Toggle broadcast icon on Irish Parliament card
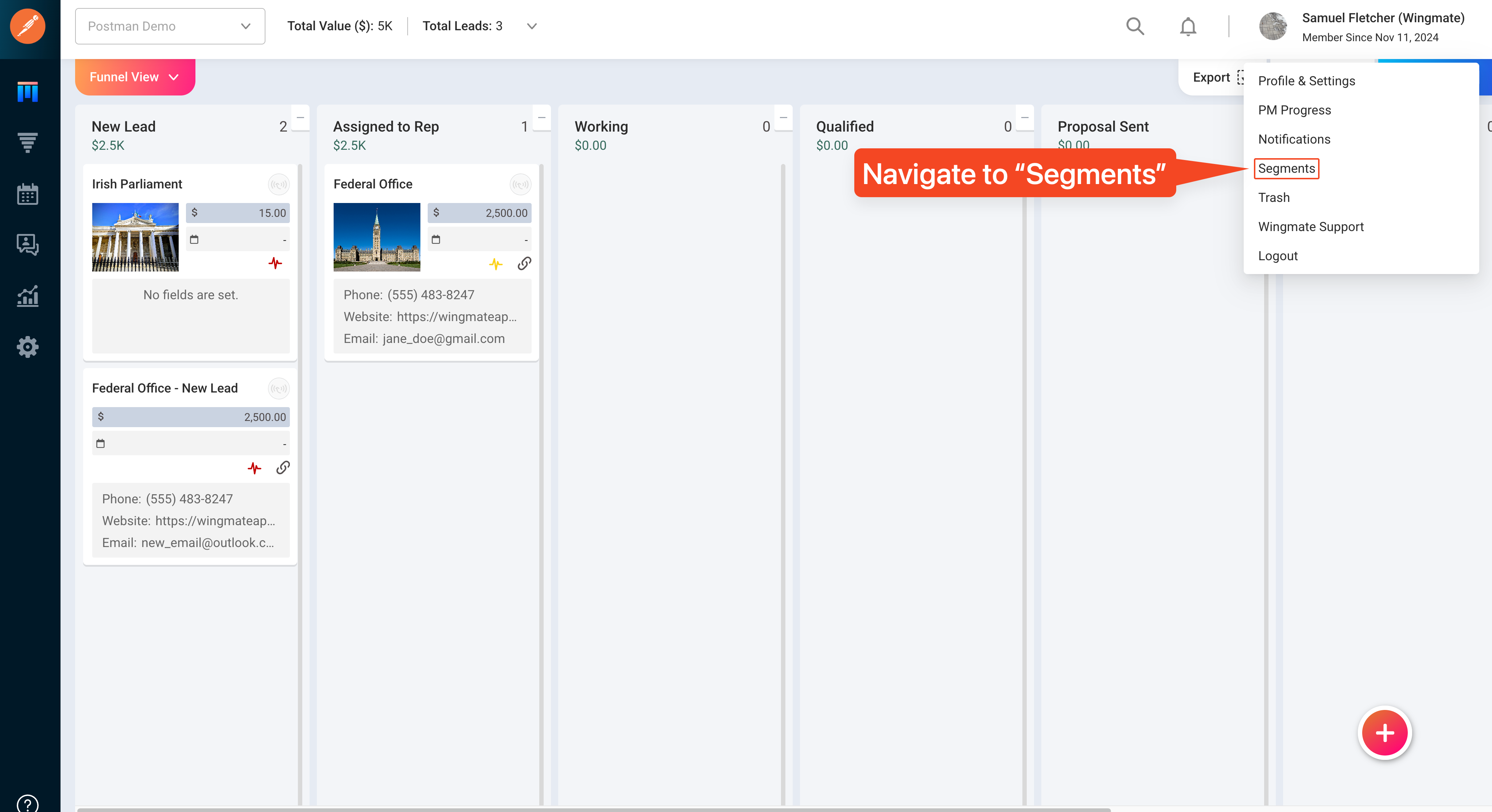This screenshot has height=812, width=1492. (279, 185)
